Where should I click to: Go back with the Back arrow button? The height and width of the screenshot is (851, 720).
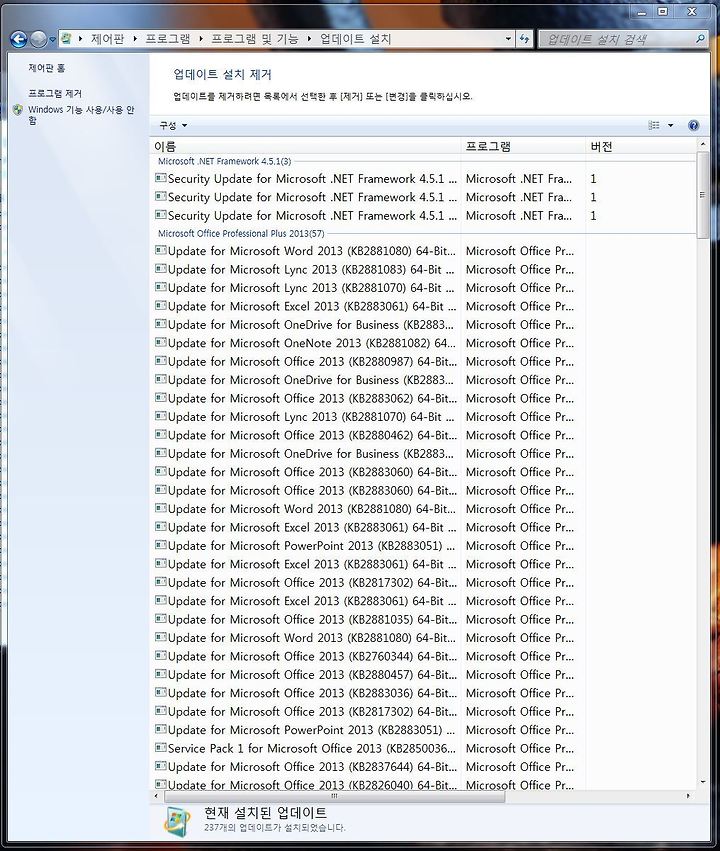[18, 39]
